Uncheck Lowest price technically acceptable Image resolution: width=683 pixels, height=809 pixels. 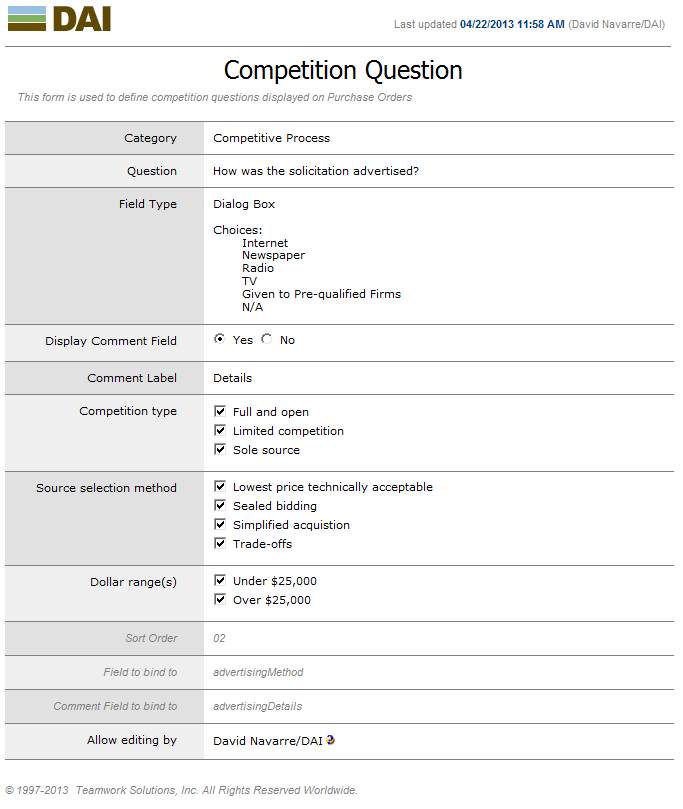220,487
